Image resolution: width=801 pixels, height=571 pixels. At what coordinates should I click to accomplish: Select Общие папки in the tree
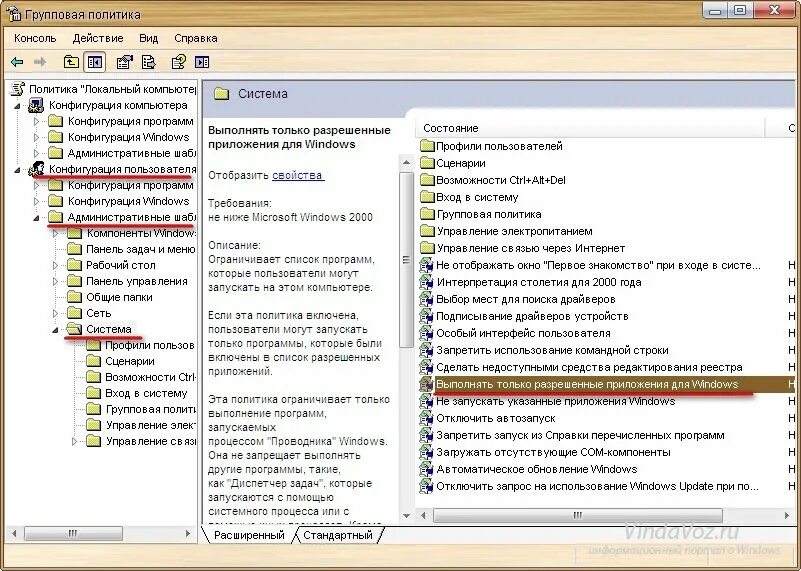click(x=119, y=297)
